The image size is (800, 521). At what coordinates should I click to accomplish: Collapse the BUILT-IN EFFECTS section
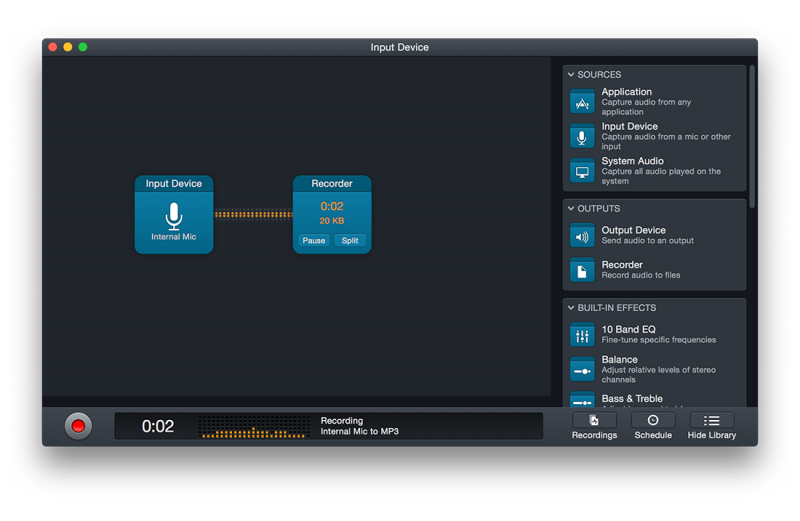coord(571,308)
